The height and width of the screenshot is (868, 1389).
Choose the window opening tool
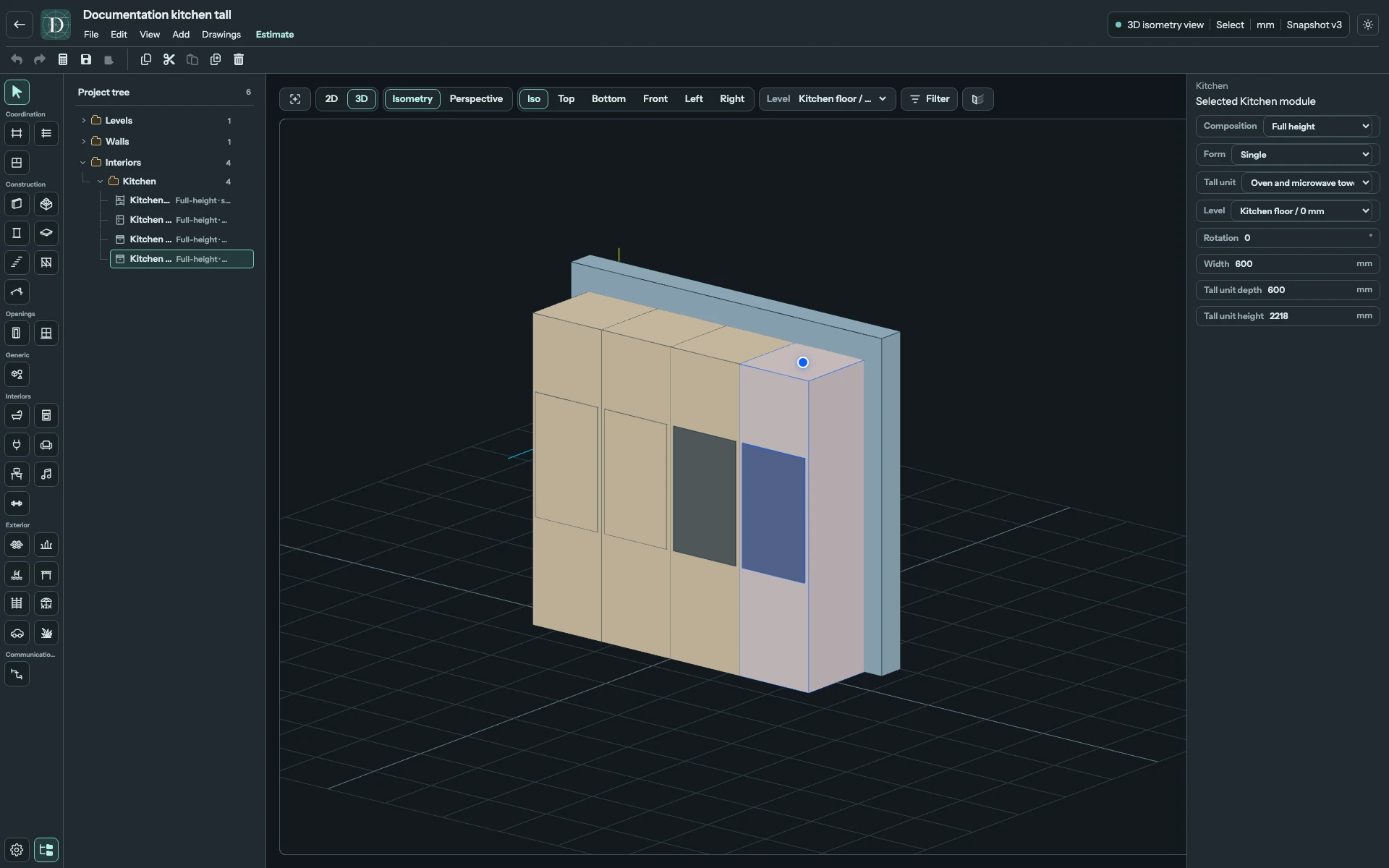click(x=46, y=333)
